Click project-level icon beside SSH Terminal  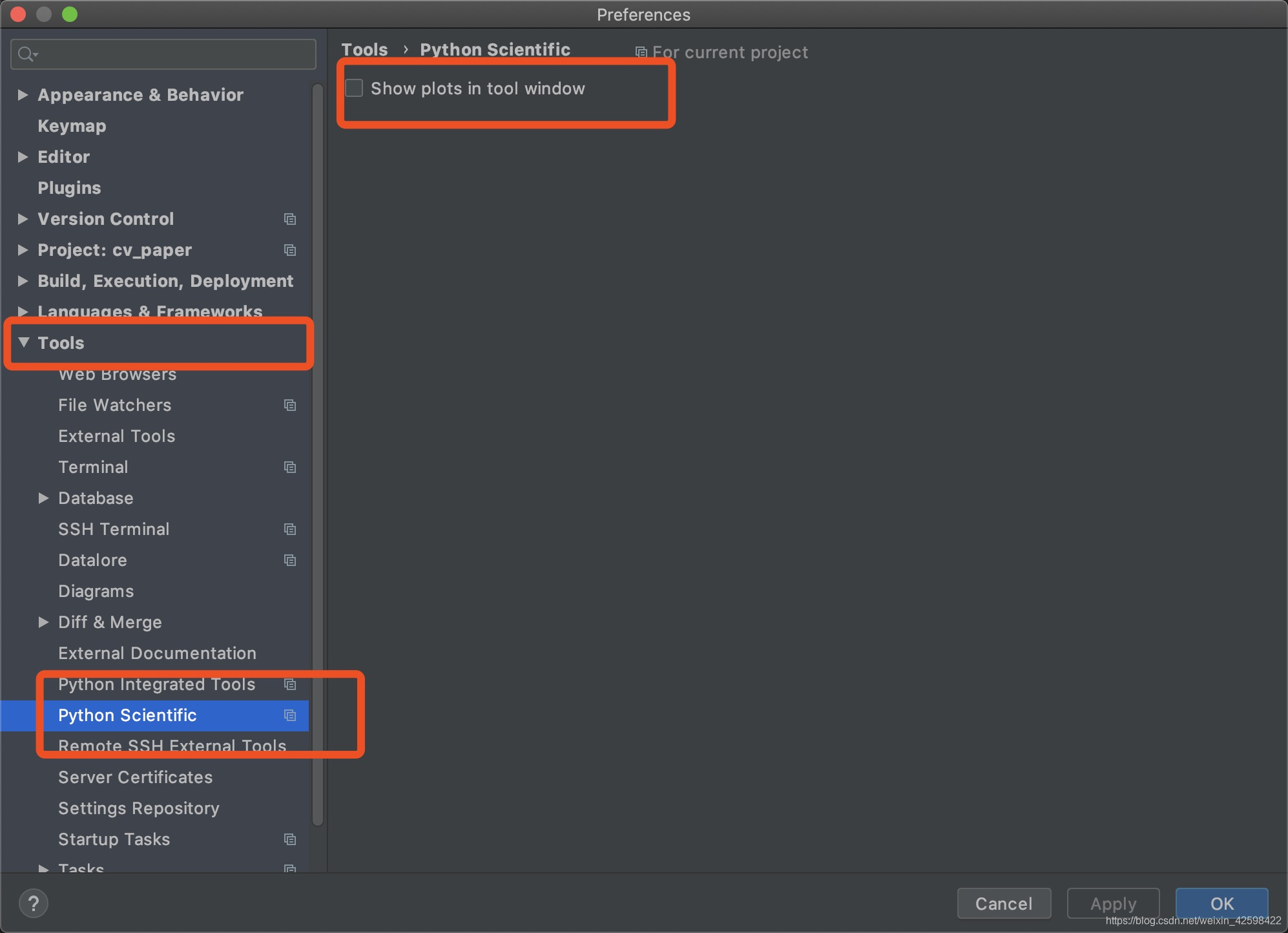pyautogui.click(x=290, y=529)
